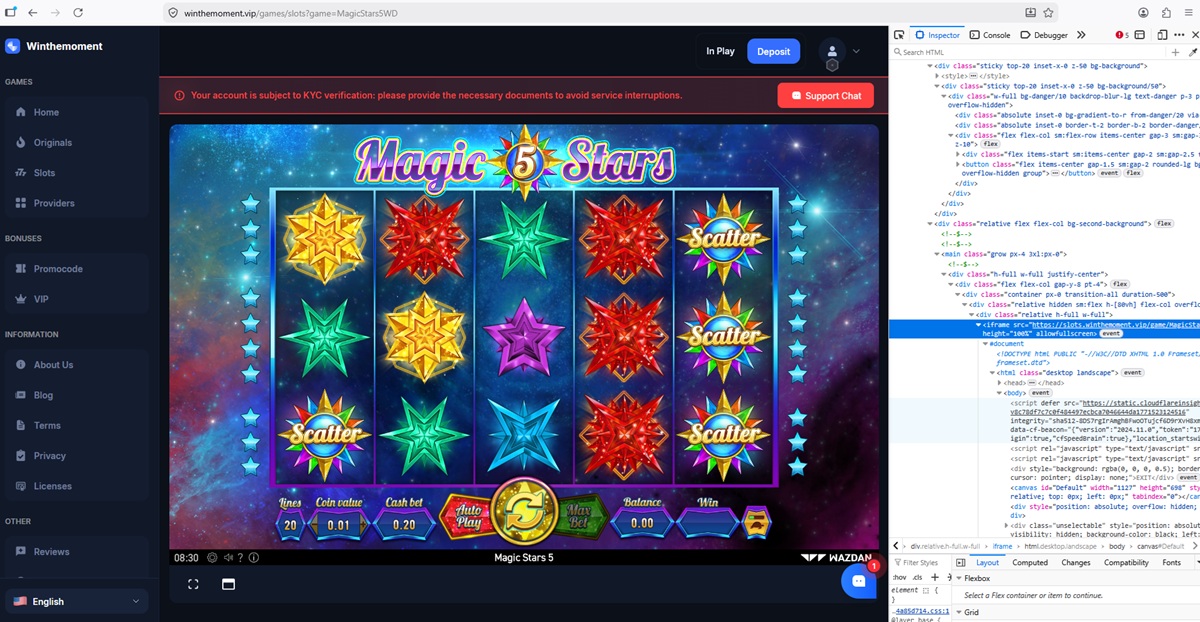The height and width of the screenshot is (622, 1200).
Task: Mute game sound with the speaker icon
Action: (x=228, y=557)
